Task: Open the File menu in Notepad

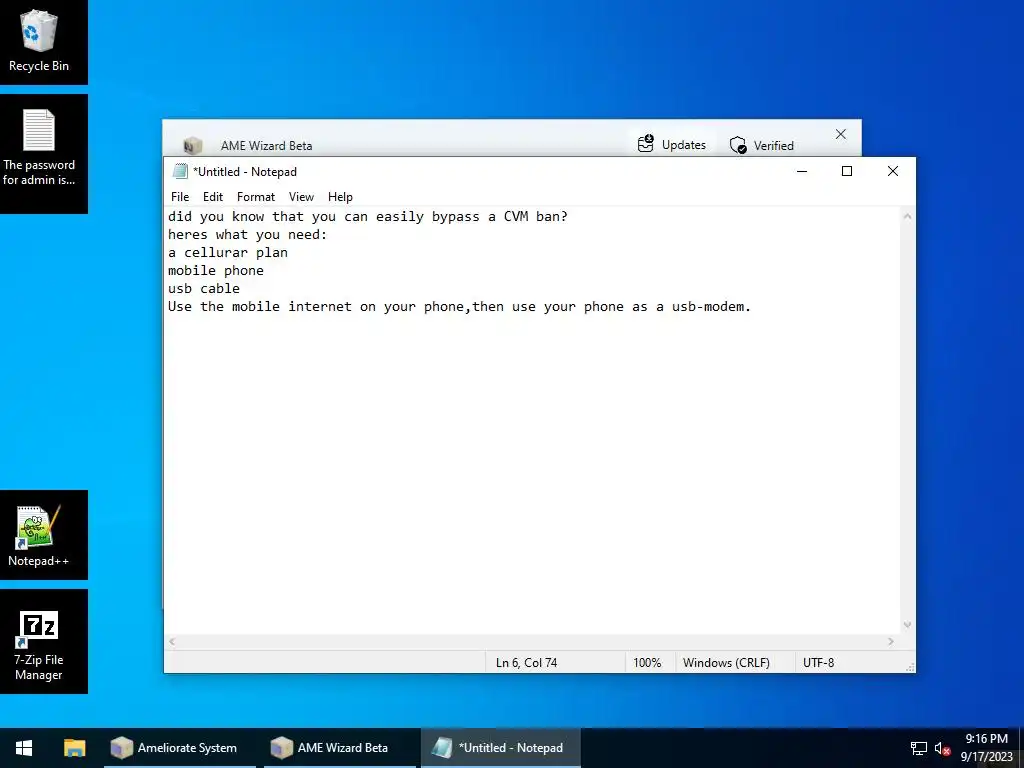Action: [x=180, y=197]
